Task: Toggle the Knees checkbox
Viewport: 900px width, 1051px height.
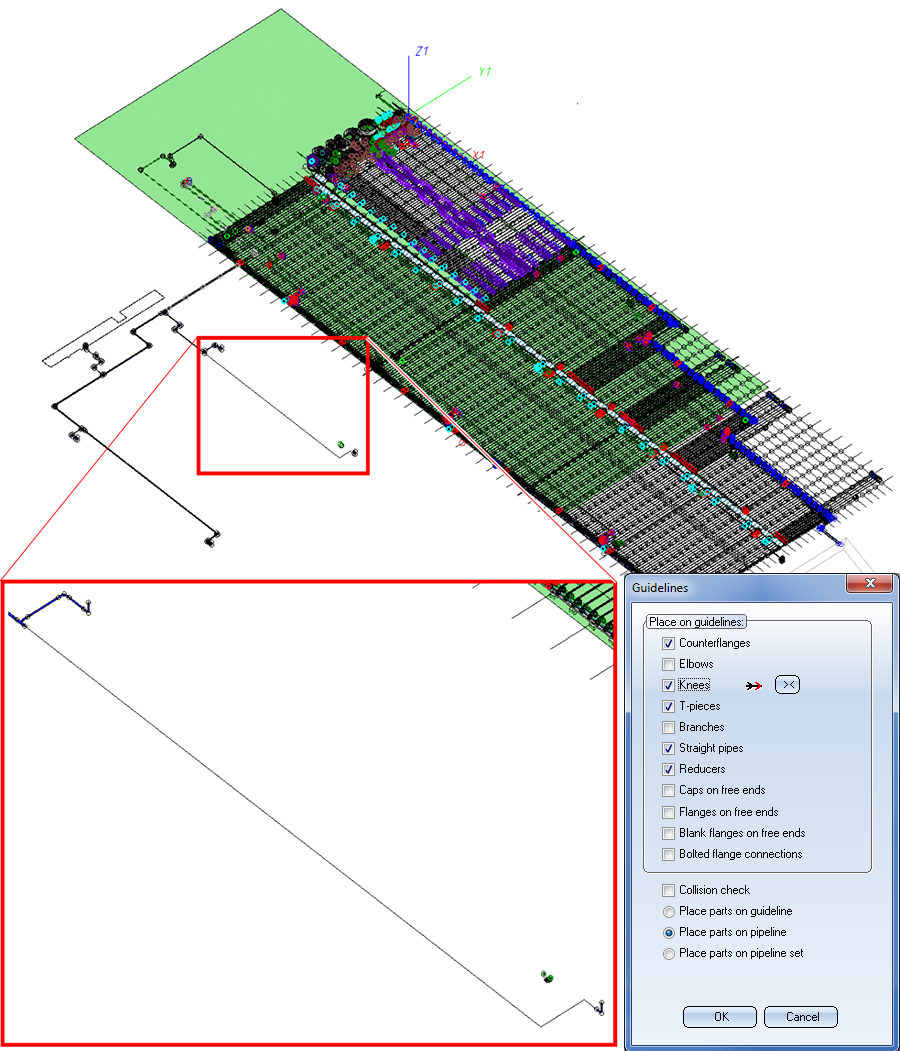Action: [668, 685]
